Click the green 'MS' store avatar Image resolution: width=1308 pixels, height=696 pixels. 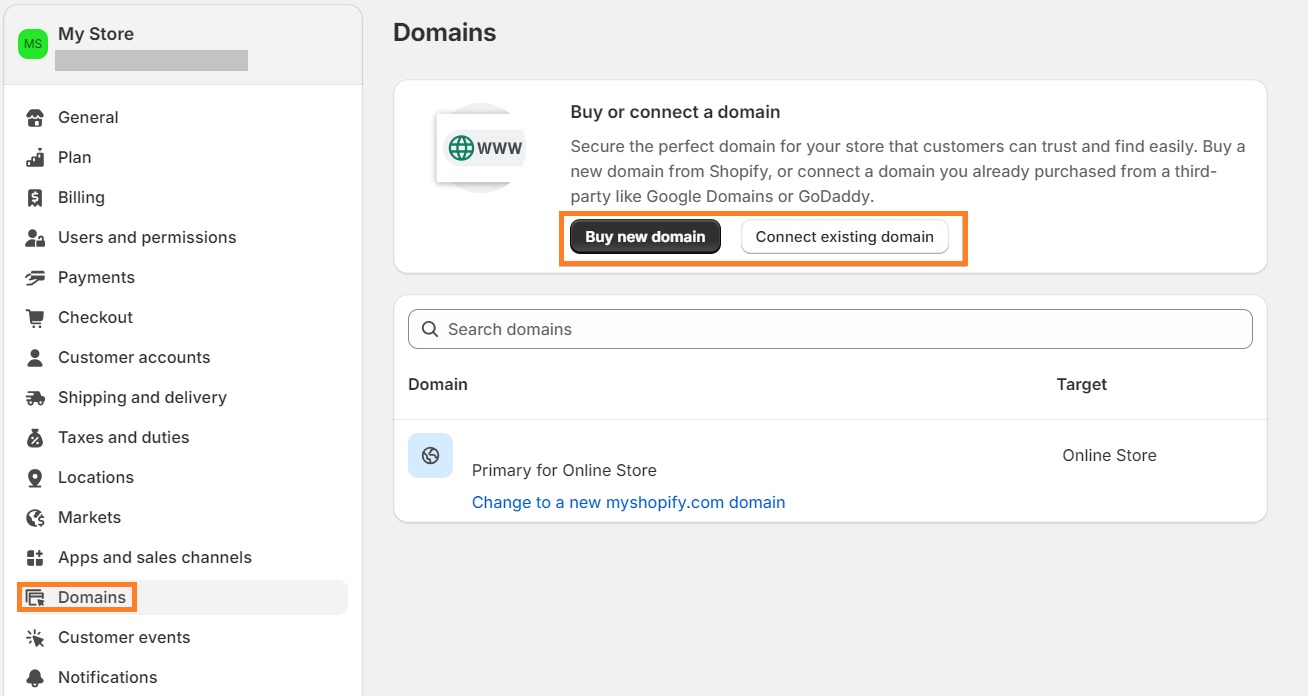32,44
